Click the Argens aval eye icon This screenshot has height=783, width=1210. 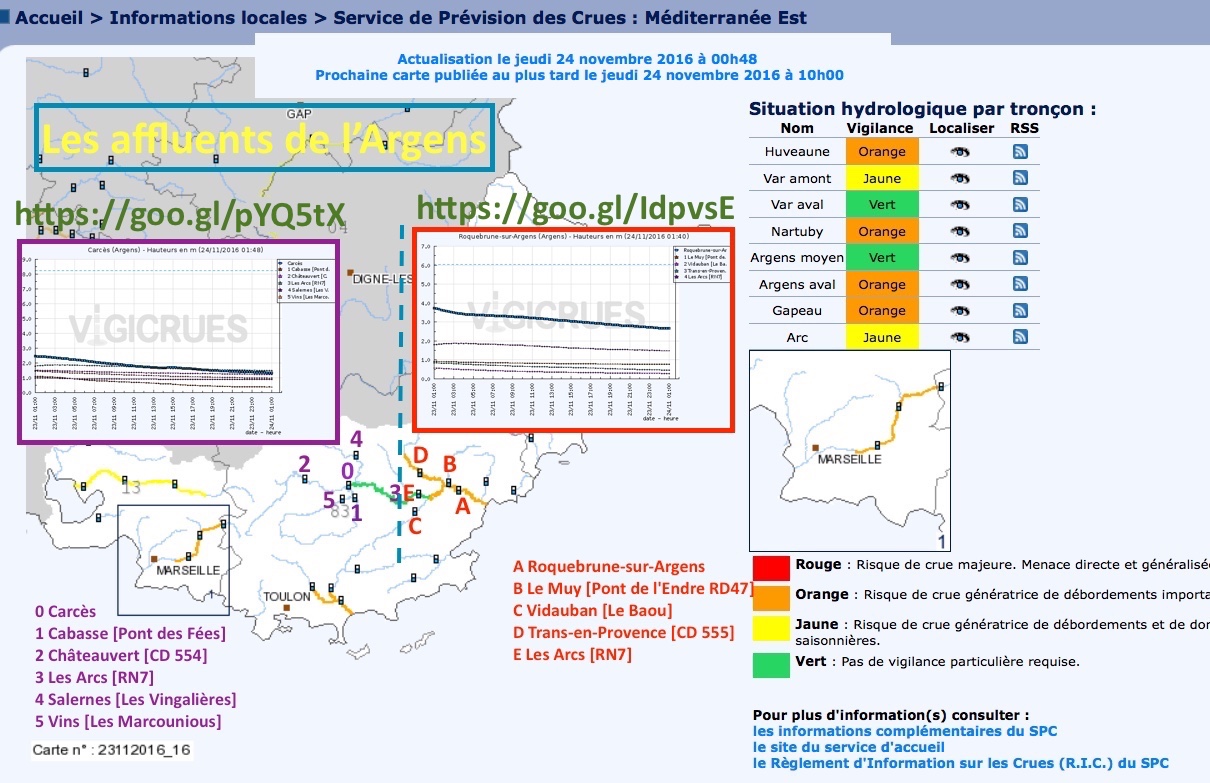961,284
